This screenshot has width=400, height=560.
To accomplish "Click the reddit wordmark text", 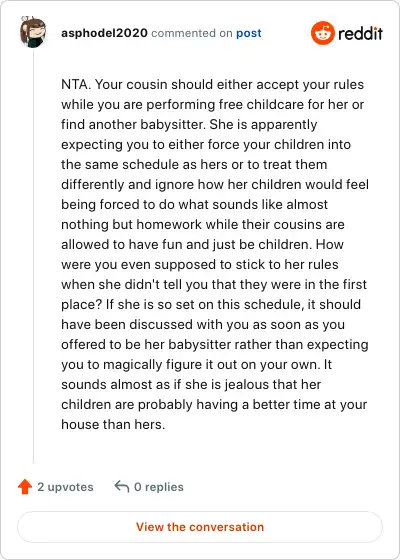I will point(360,34).
